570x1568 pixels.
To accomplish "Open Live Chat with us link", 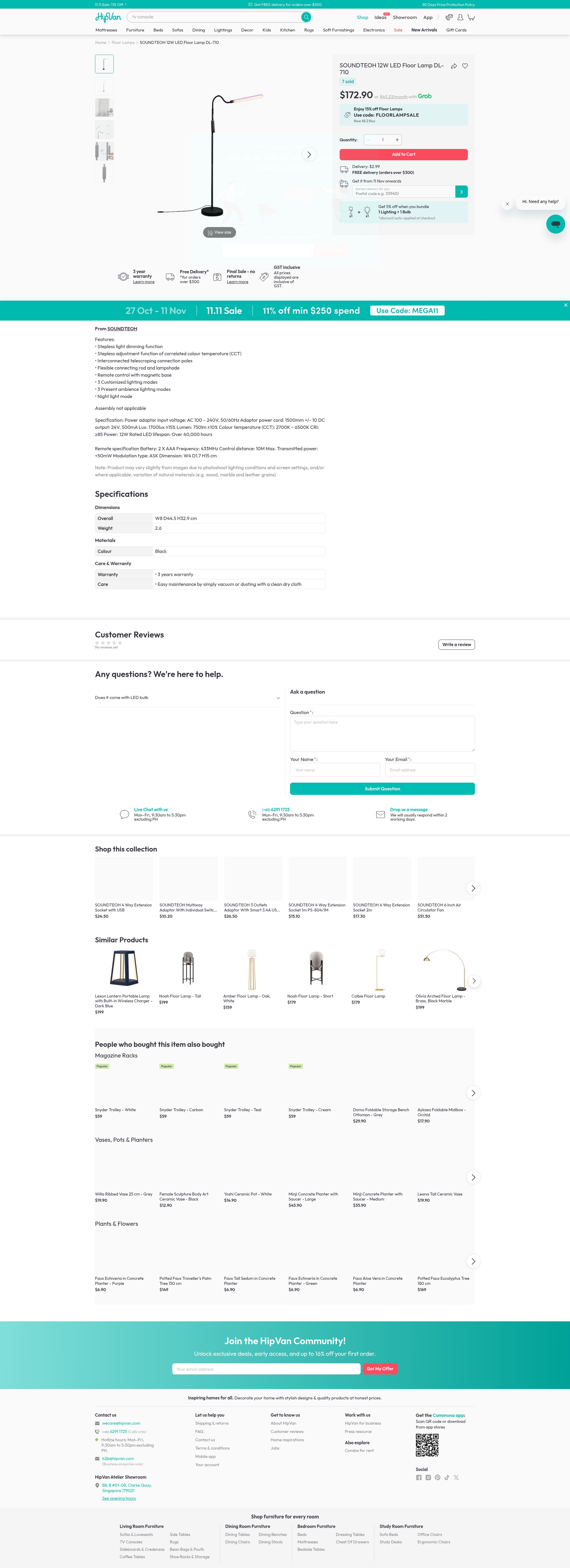I will coord(151,810).
